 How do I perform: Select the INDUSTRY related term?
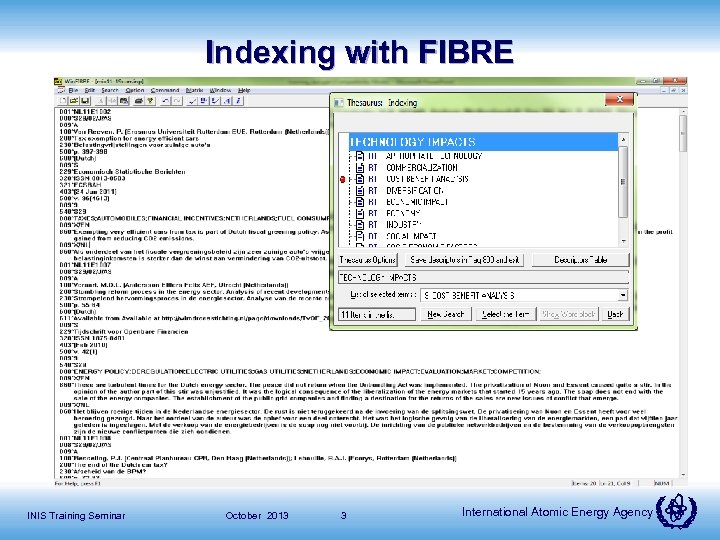pyautogui.click(x=404, y=225)
